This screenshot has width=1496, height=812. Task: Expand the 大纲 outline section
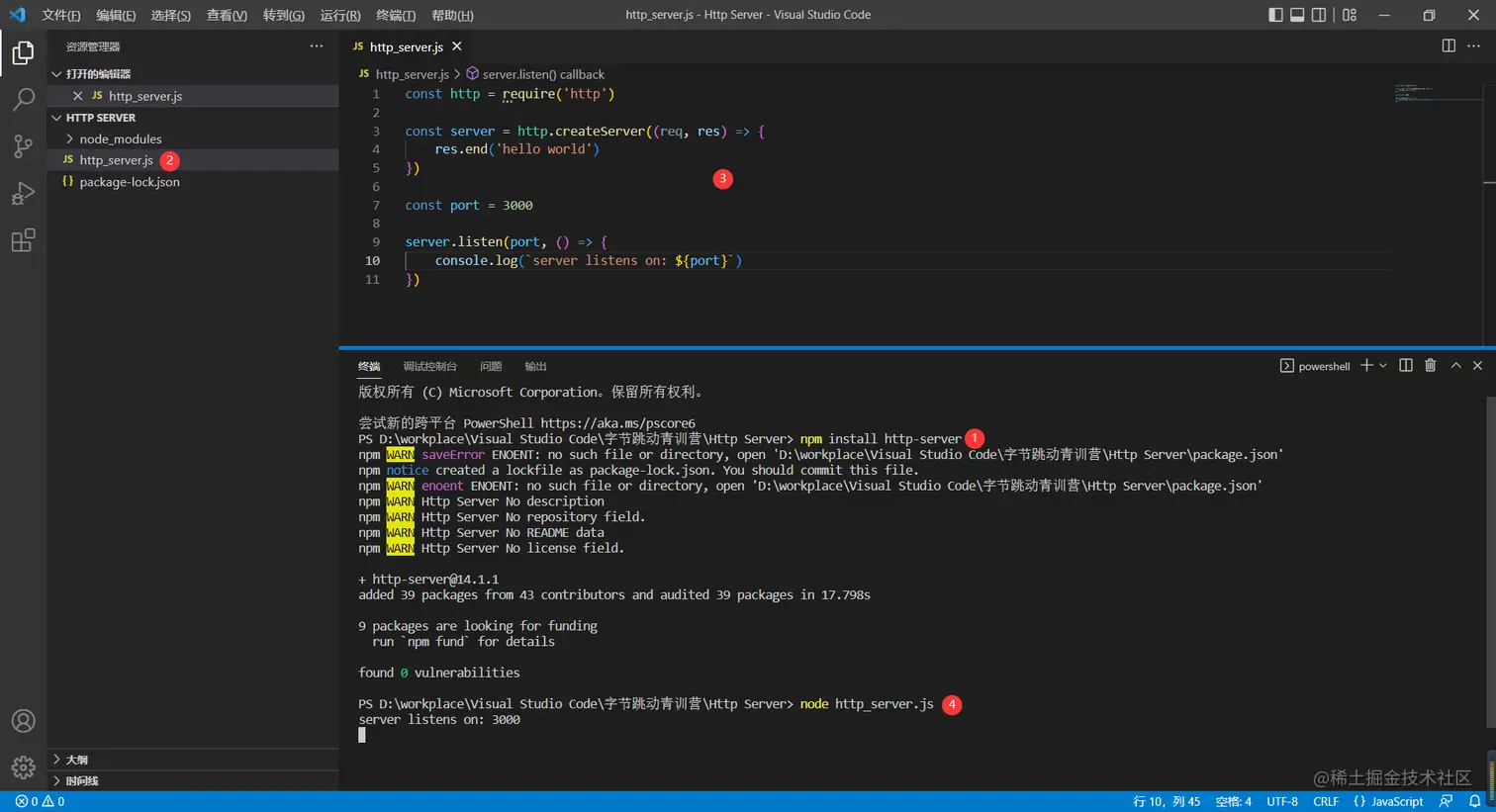tap(193, 760)
